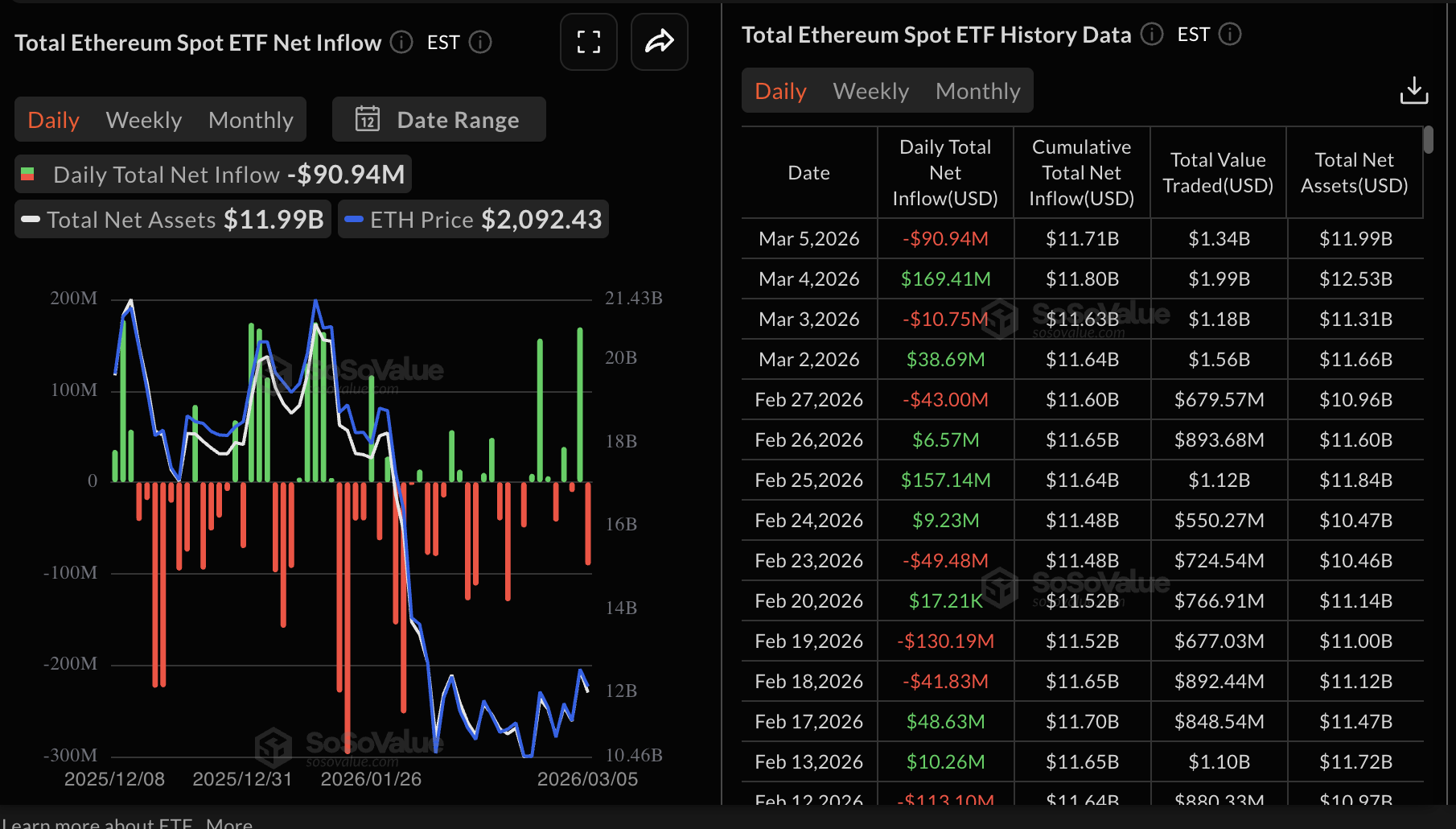Screen dimensions: 1456x829
Task: Click the $11.84B net assets value
Action: click(1355, 480)
